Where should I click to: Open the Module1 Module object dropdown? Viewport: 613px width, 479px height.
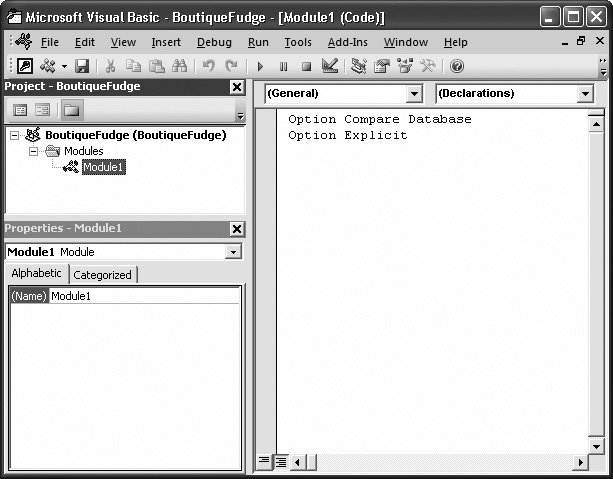point(233,252)
